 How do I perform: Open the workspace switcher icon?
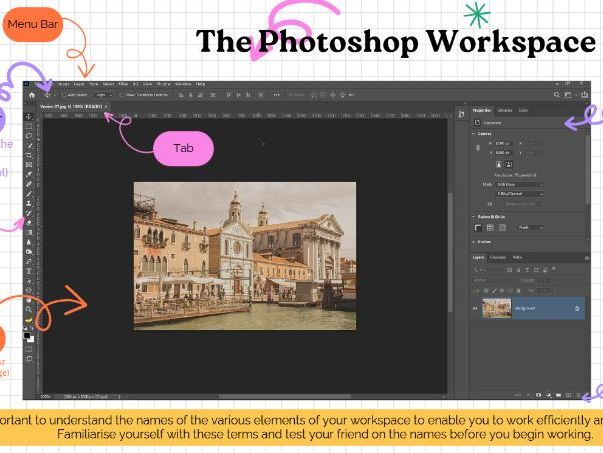point(568,95)
